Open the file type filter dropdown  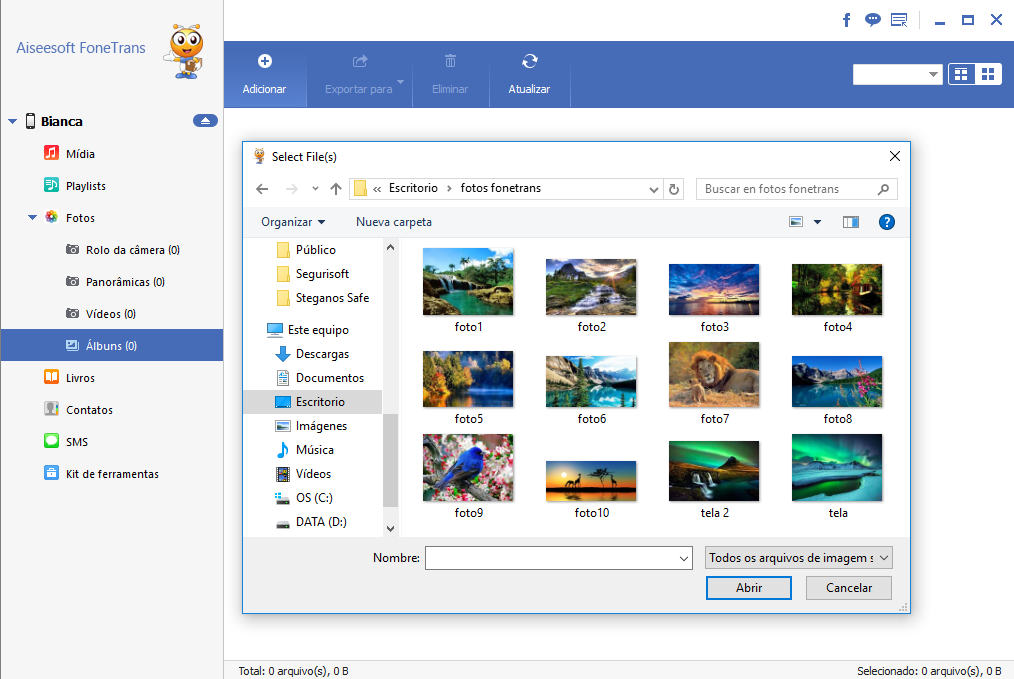[x=798, y=558]
